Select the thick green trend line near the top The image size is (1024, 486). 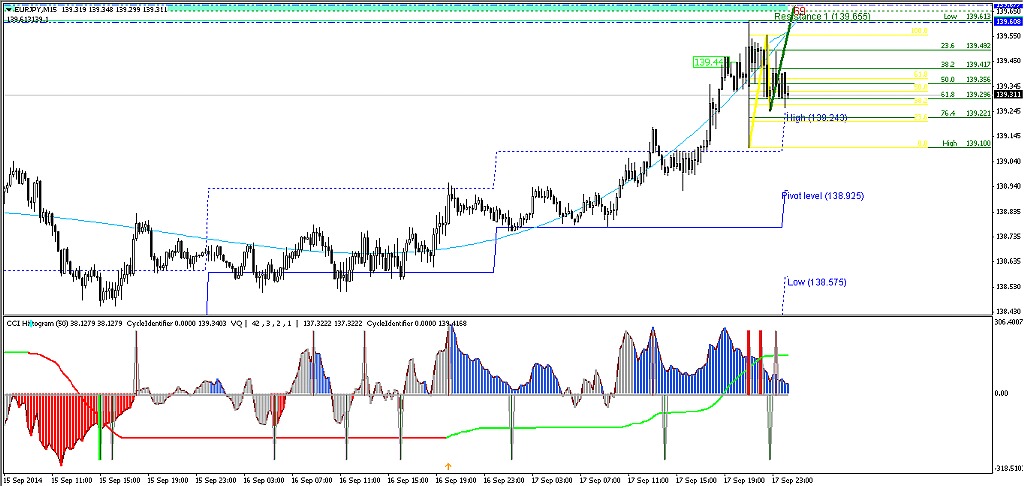tap(783, 59)
